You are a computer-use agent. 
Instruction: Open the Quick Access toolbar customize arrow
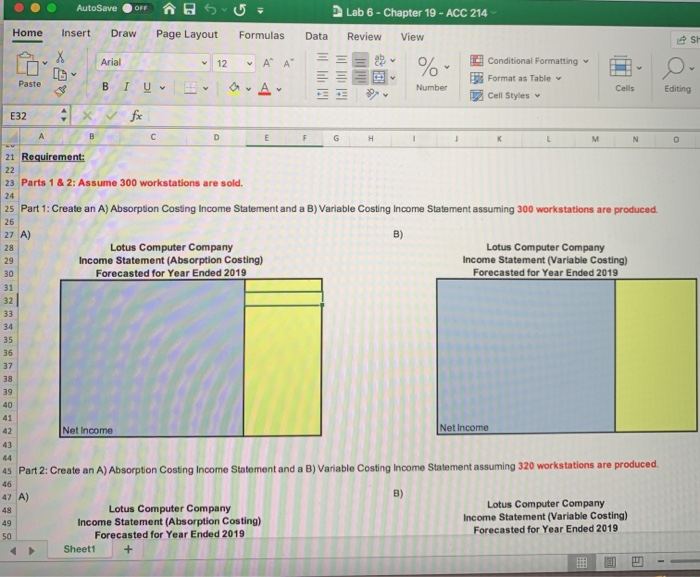point(260,10)
